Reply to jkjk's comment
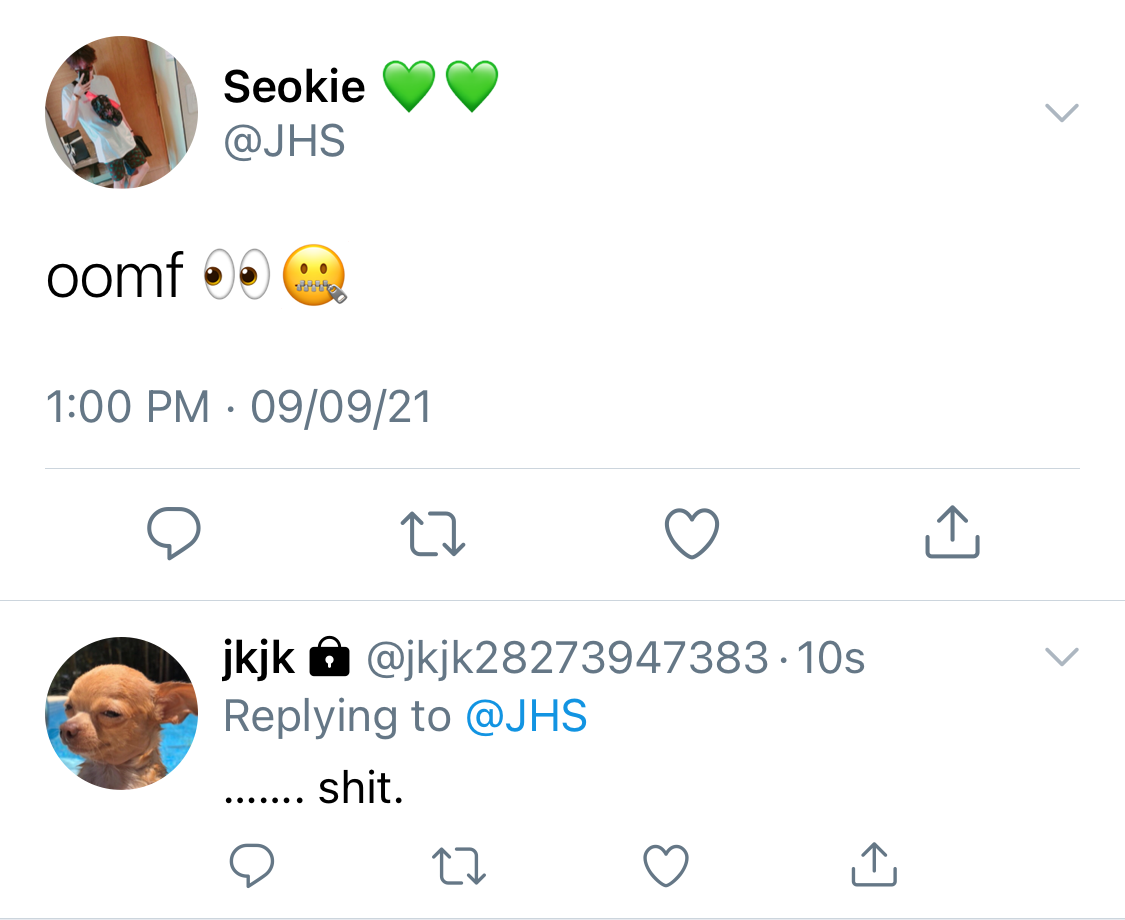Image resolution: width=1125 pixels, height=920 pixels. [x=252, y=865]
